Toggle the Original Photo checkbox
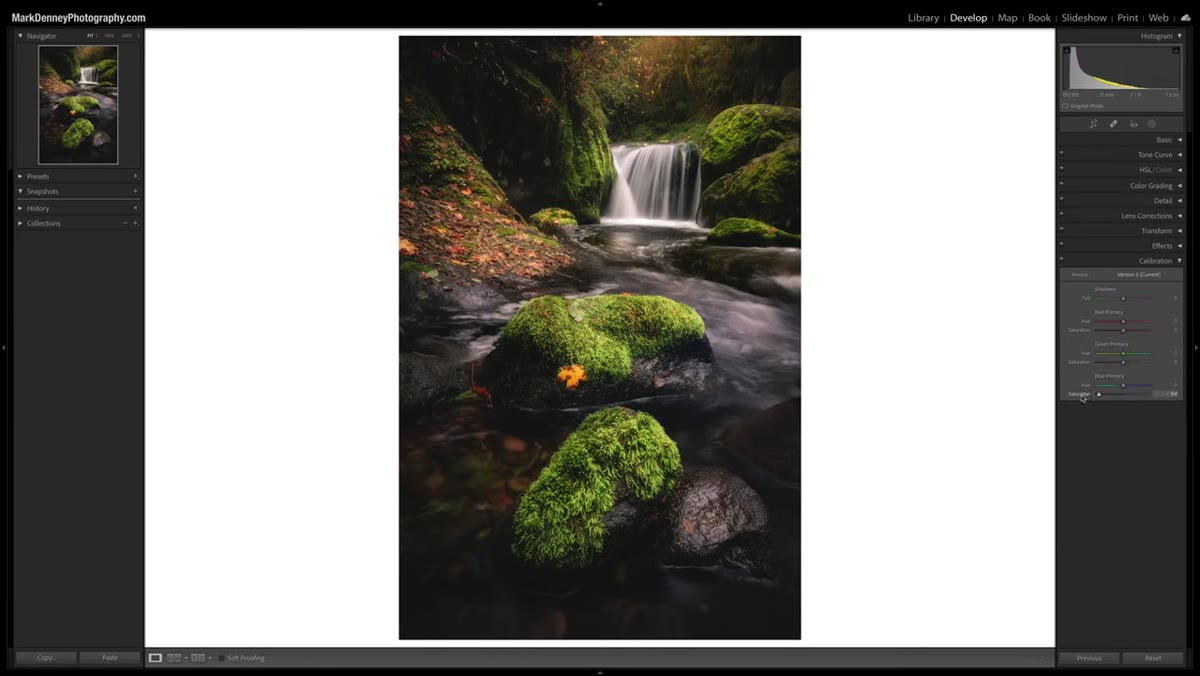The width and height of the screenshot is (1200, 676). pos(1066,106)
